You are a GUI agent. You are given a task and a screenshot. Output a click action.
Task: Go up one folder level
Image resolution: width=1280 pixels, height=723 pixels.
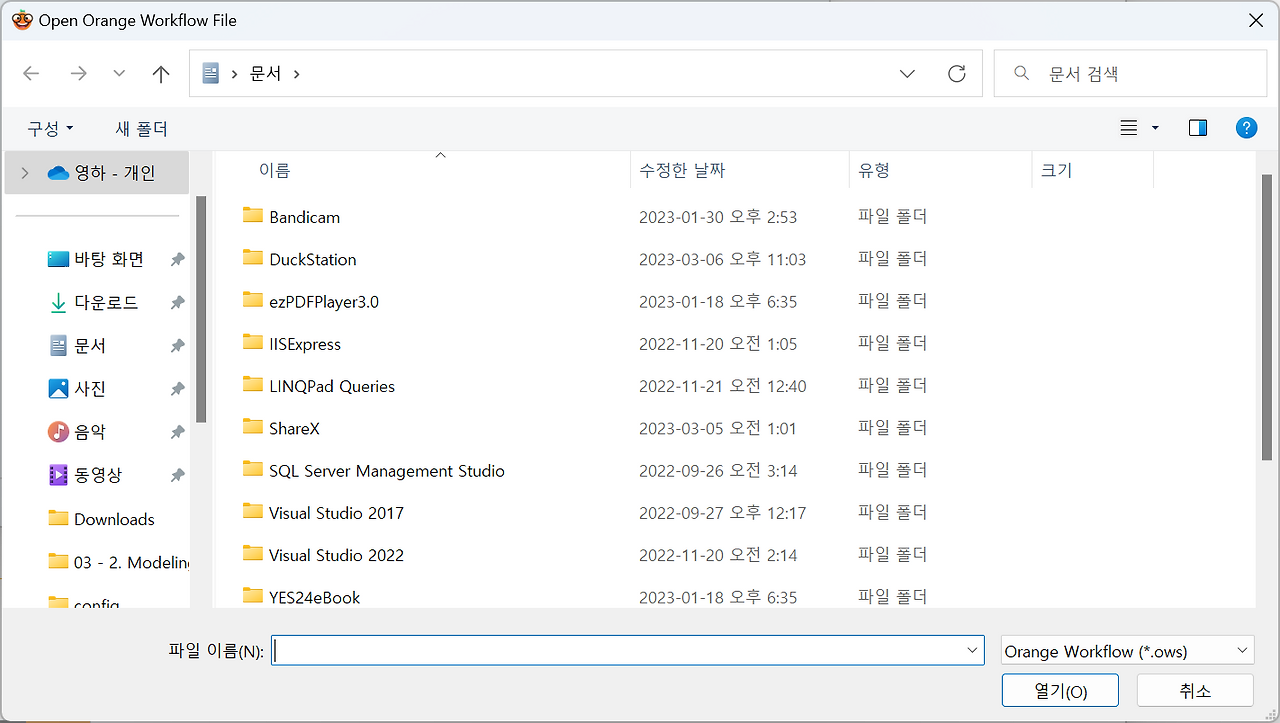161,73
